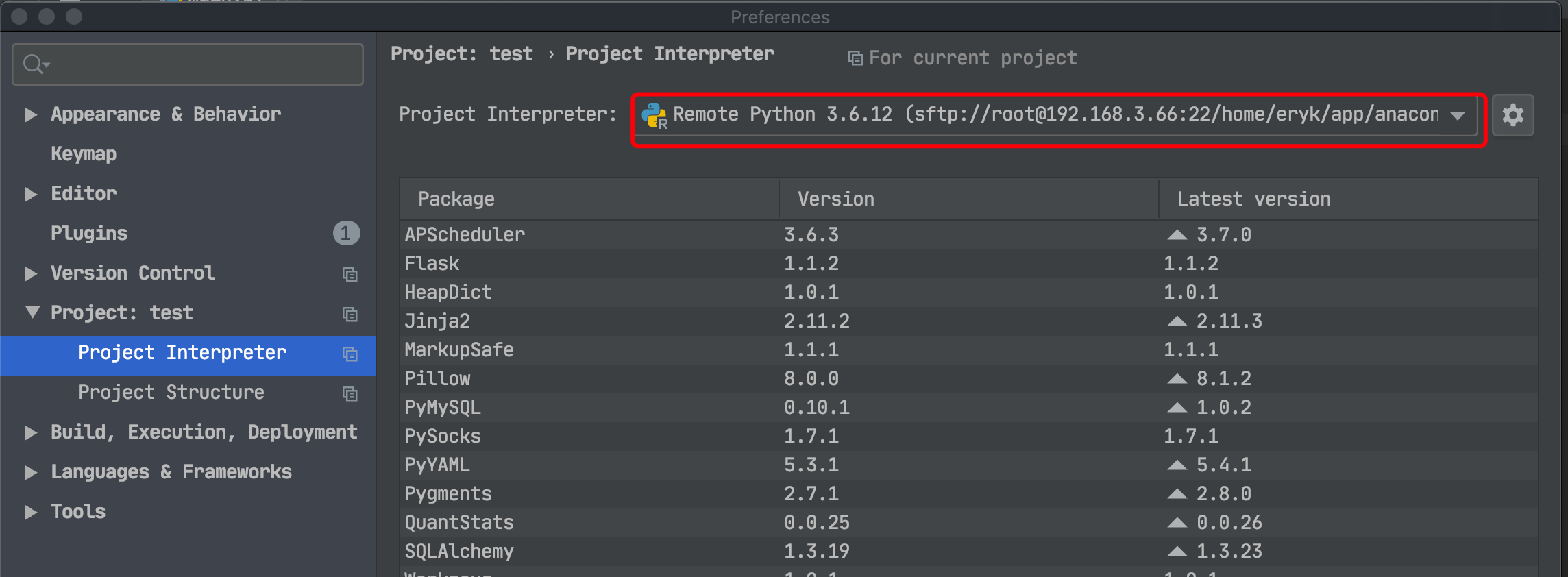Click the Version column header
1568x577 pixels.
coord(968,199)
